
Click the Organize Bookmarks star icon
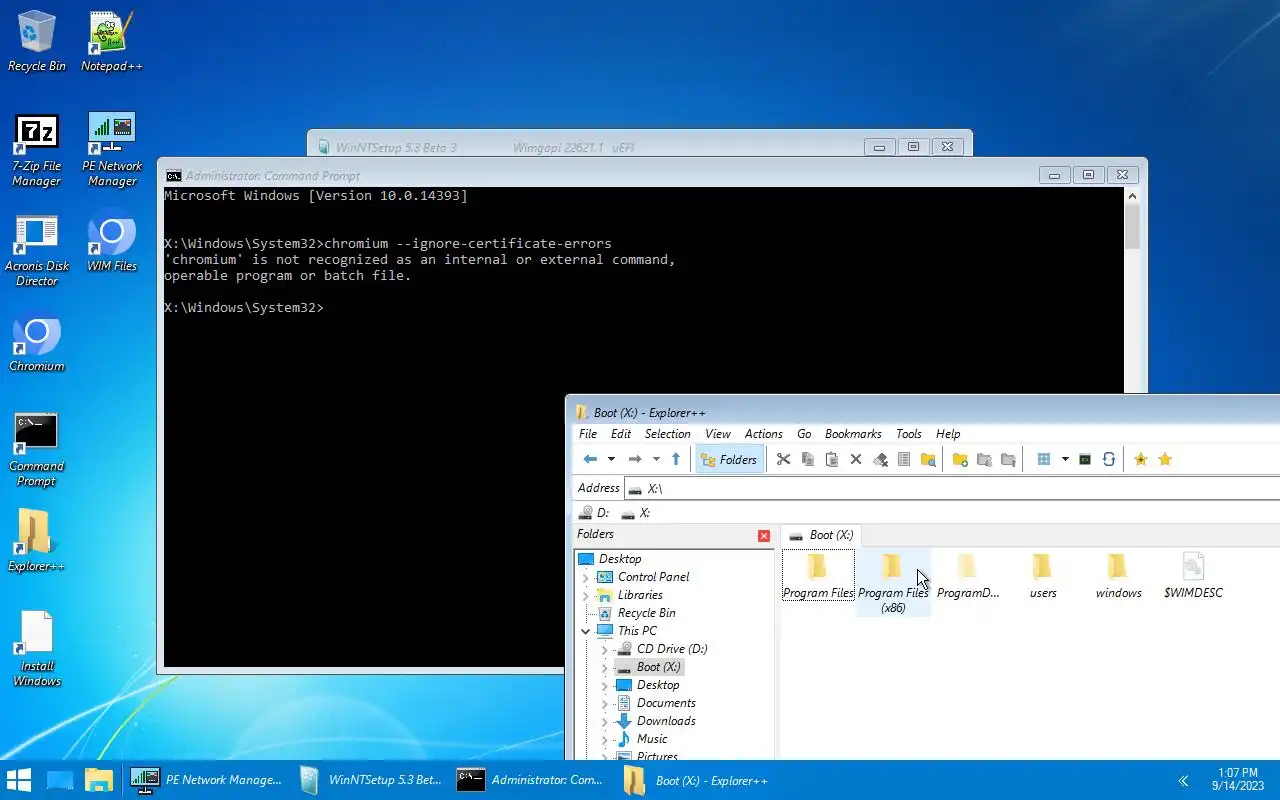click(x=1165, y=459)
